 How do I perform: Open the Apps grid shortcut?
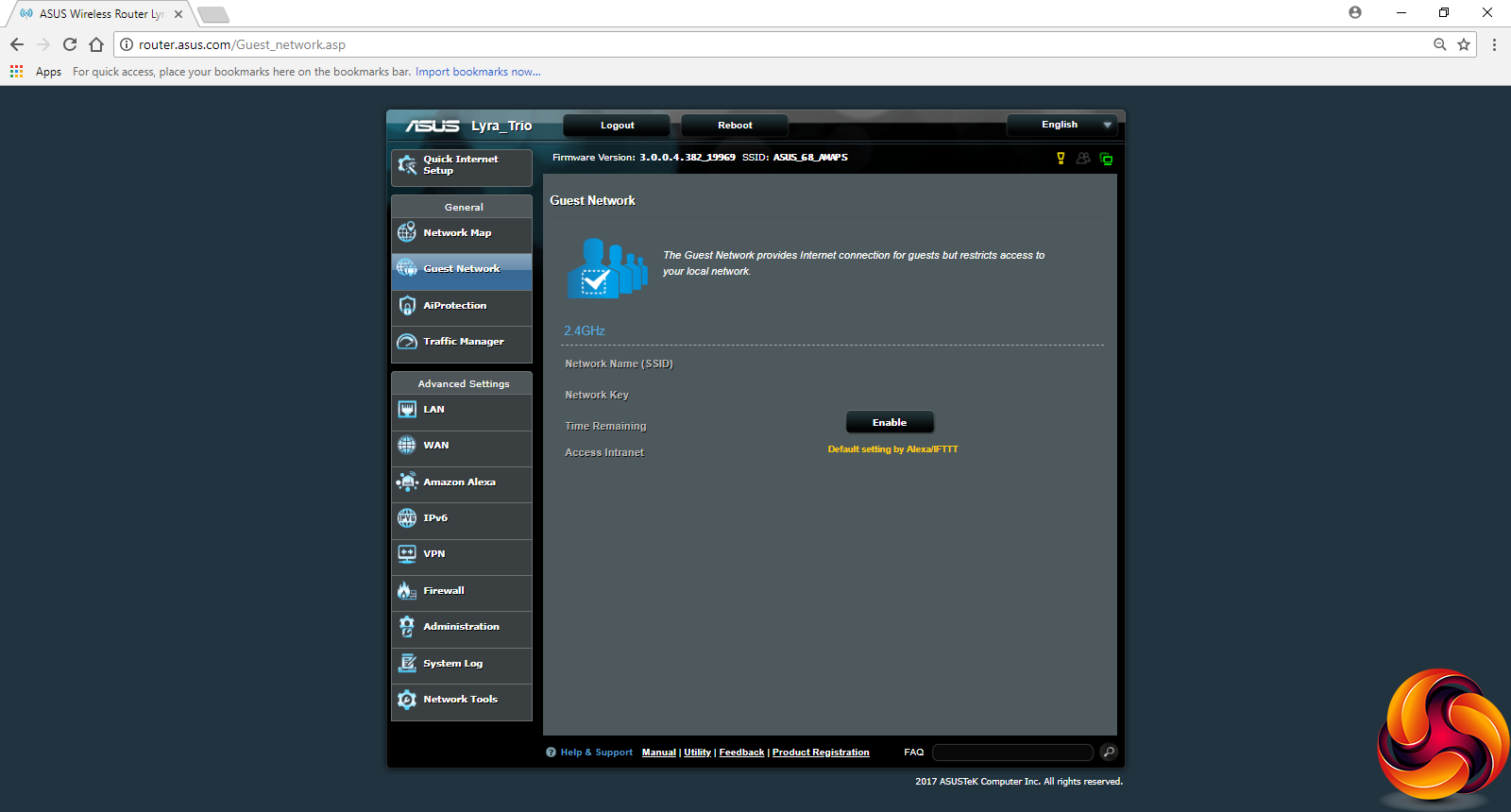click(16, 71)
